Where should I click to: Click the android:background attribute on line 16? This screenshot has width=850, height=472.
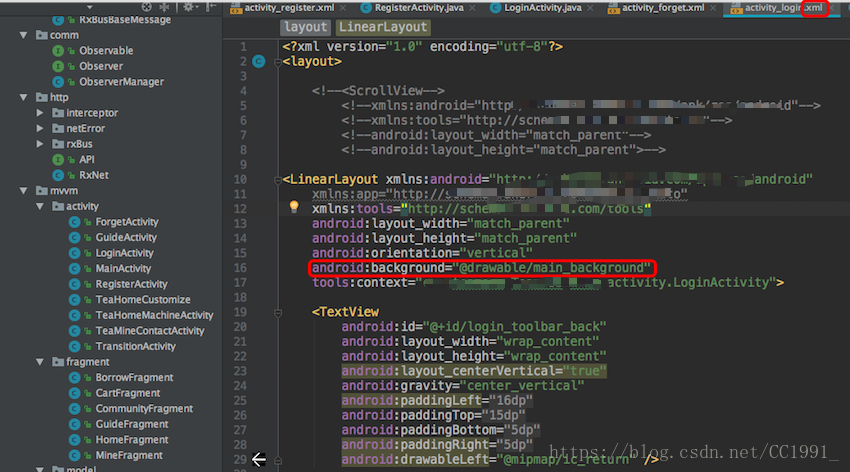pos(481,268)
